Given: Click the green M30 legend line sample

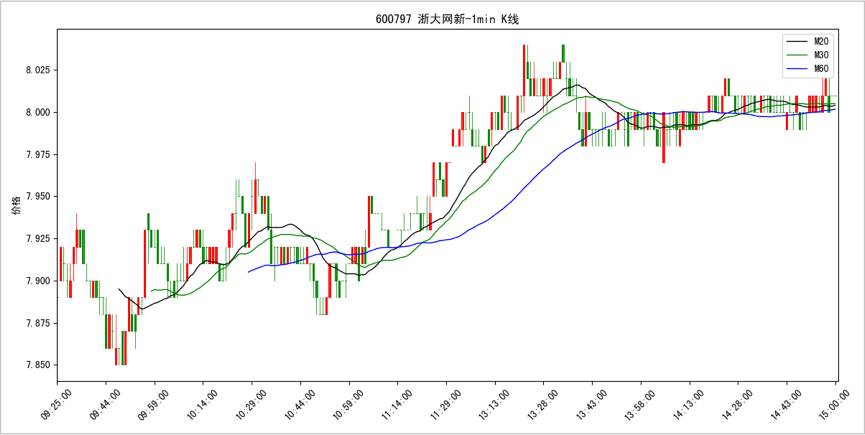Looking at the screenshot, I should pyautogui.click(x=797, y=55).
